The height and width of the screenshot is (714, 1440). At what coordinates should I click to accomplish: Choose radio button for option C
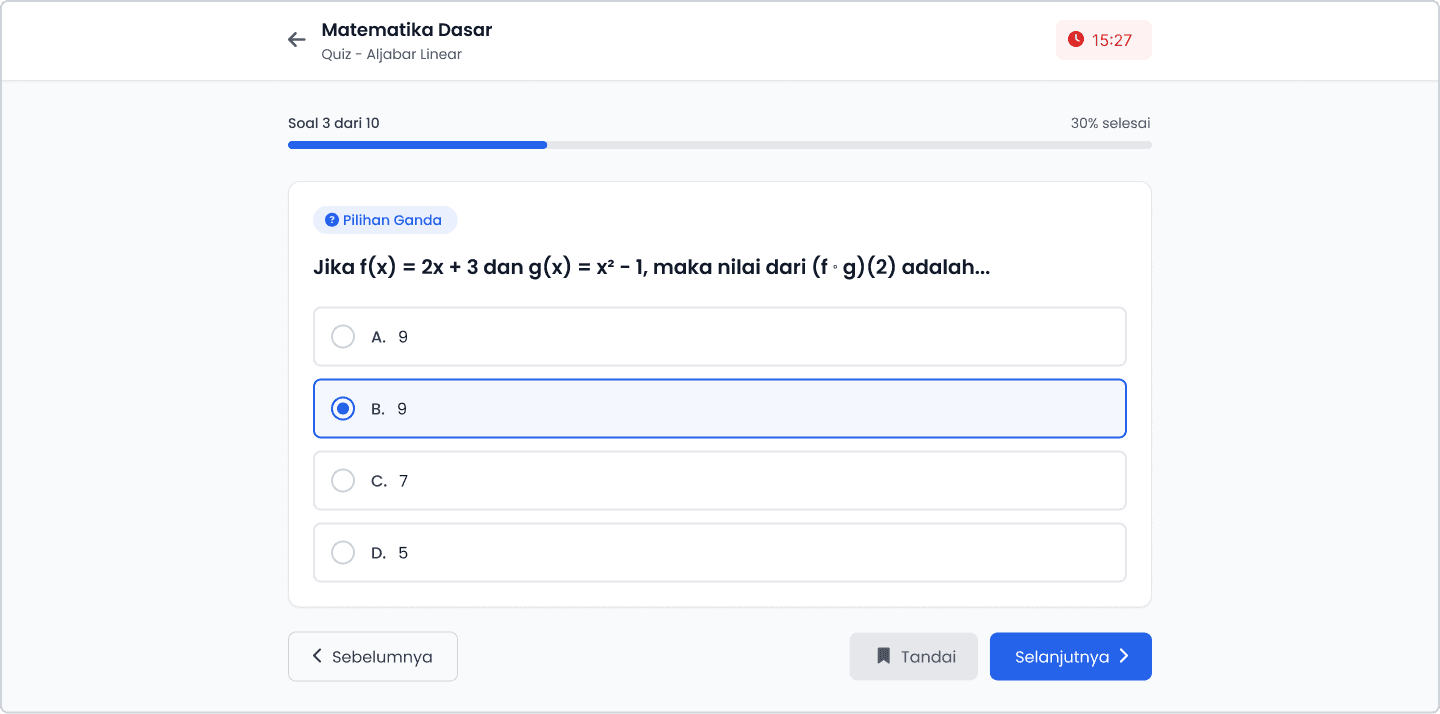343,480
